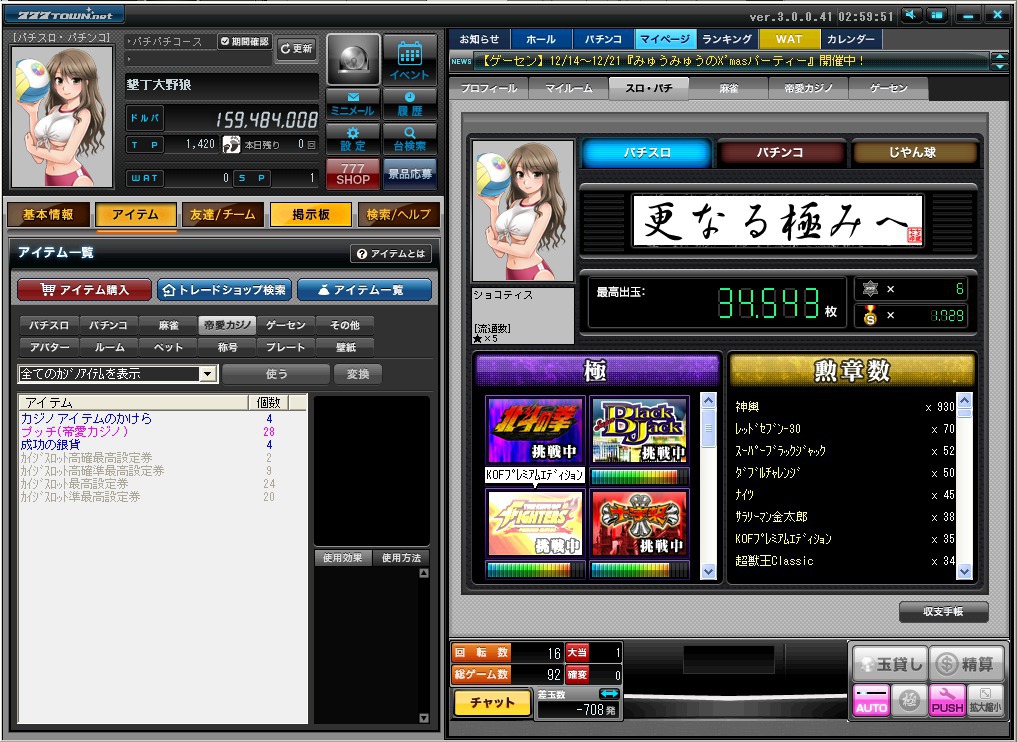
Task: Open the WAT tab
Action: click(x=789, y=40)
